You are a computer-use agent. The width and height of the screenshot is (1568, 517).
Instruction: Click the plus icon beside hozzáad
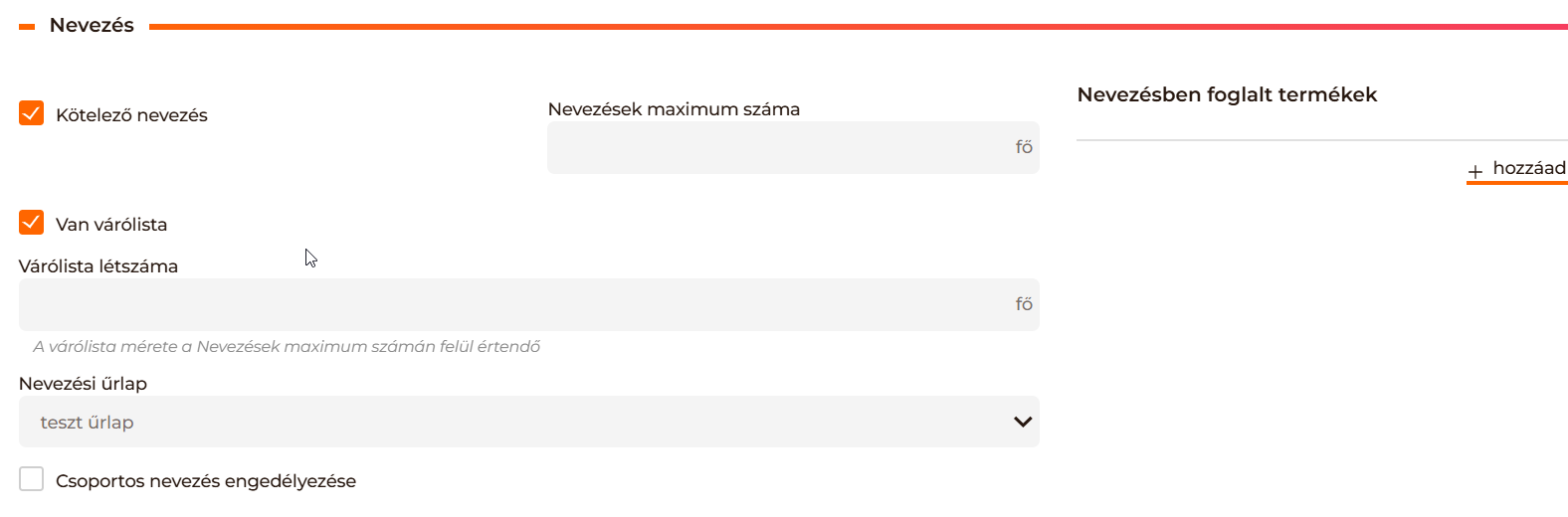point(1474,171)
